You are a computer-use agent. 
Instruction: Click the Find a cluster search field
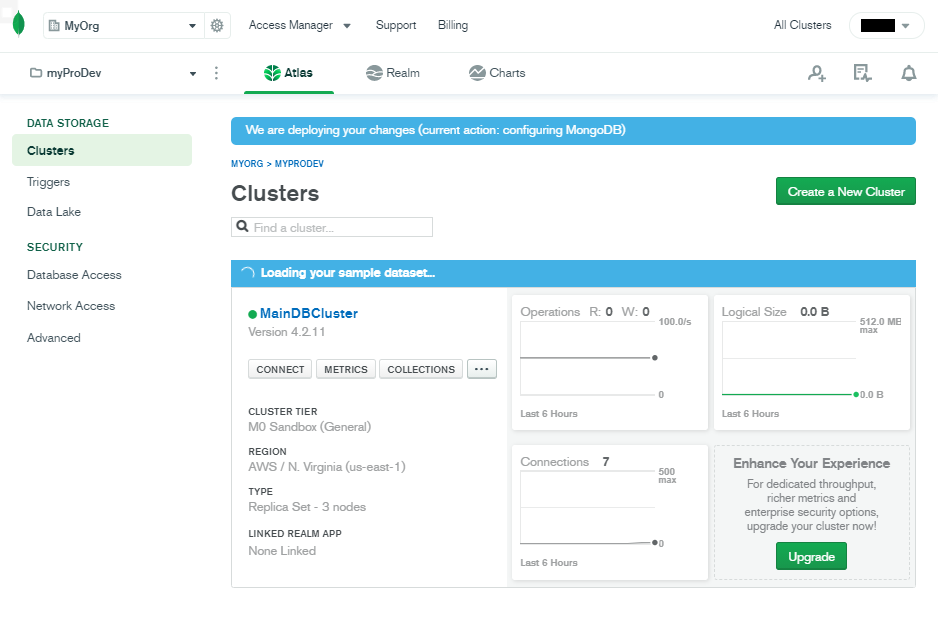click(x=340, y=227)
